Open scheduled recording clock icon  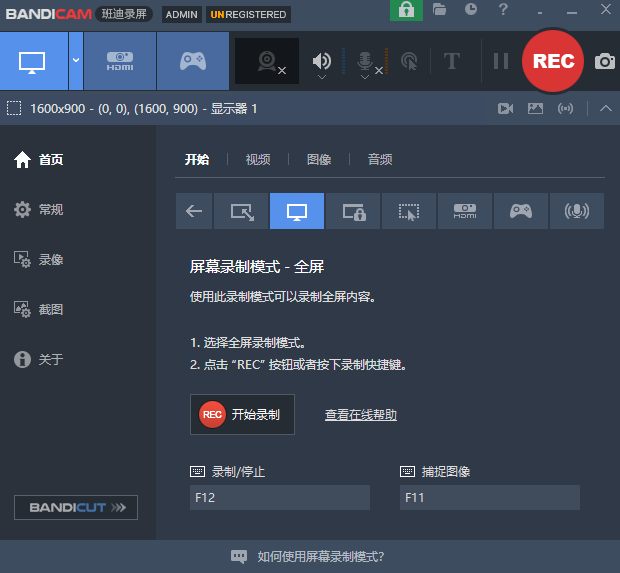[x=471, y=9]
